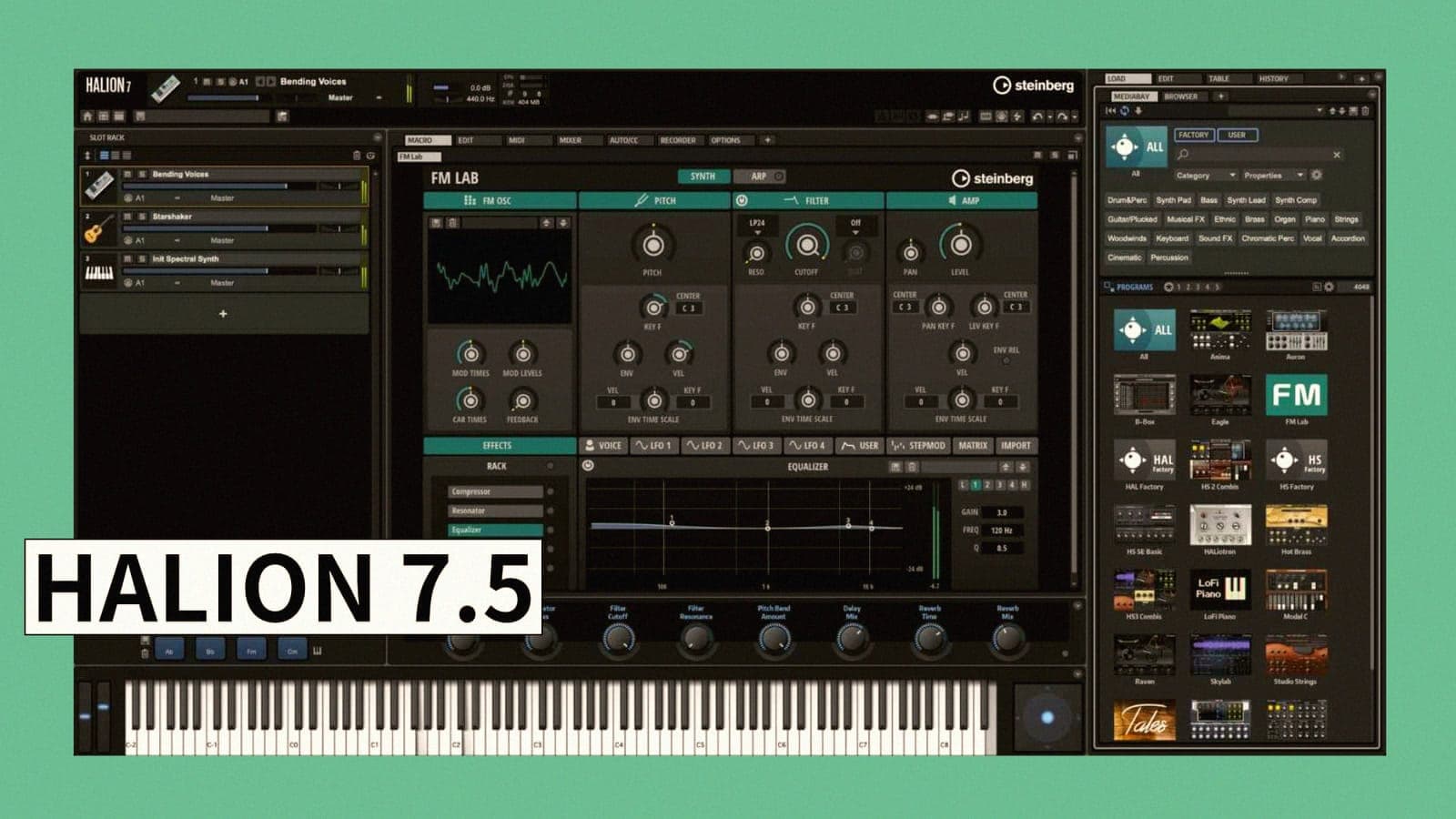Click the trash icon in the MediaBay toolbar
1456x819 pixels.
[x=1365, y=111]
